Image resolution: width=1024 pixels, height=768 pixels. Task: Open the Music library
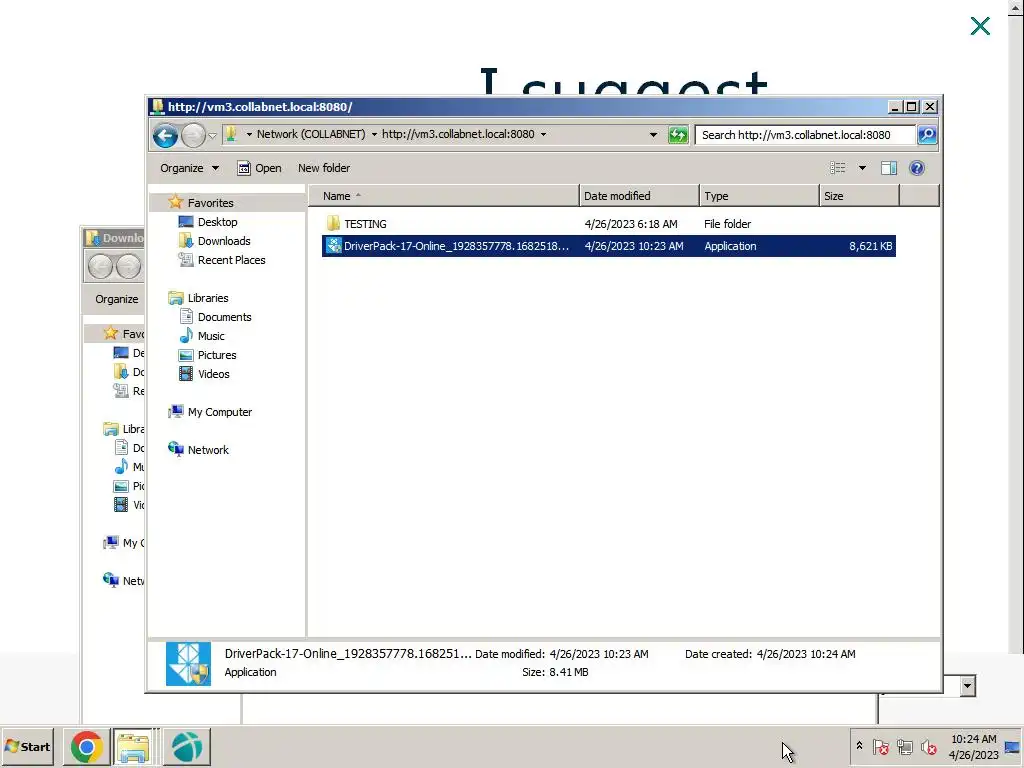click(211, 336)
